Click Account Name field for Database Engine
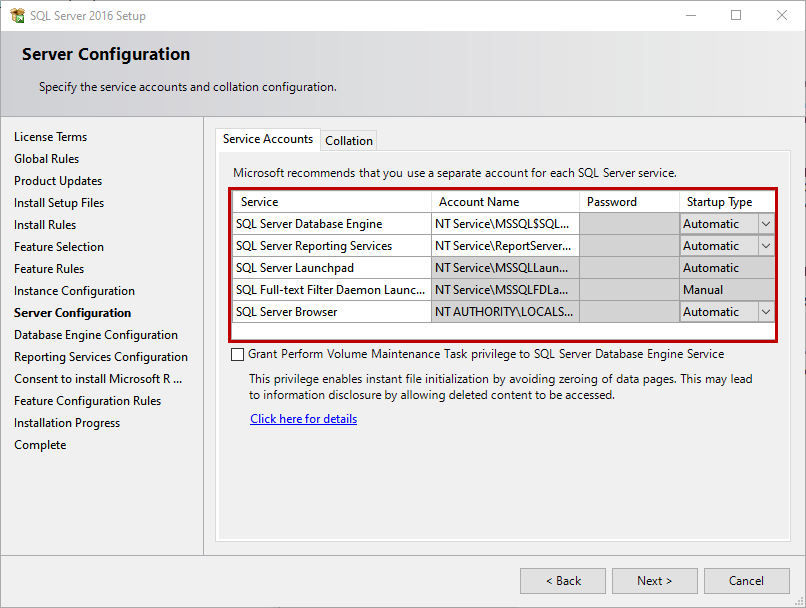The image size is (806, 608). 505,224
